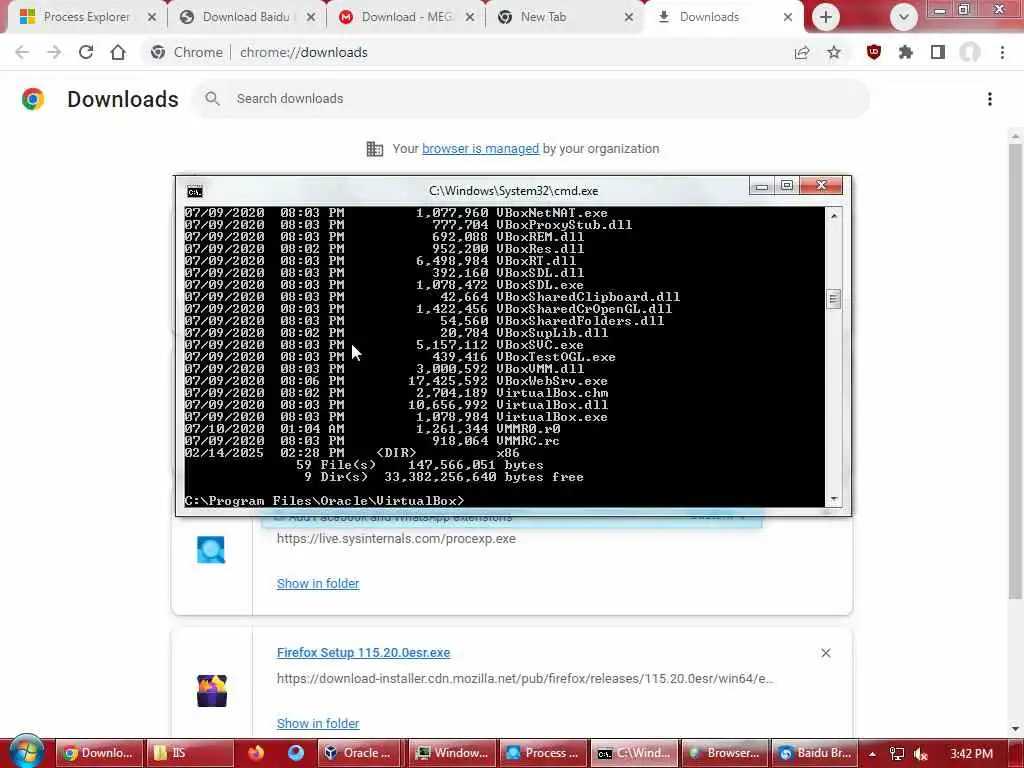1024x768 pixels.
Task: Click the browser forward arrow
Action: coord(54,52)
